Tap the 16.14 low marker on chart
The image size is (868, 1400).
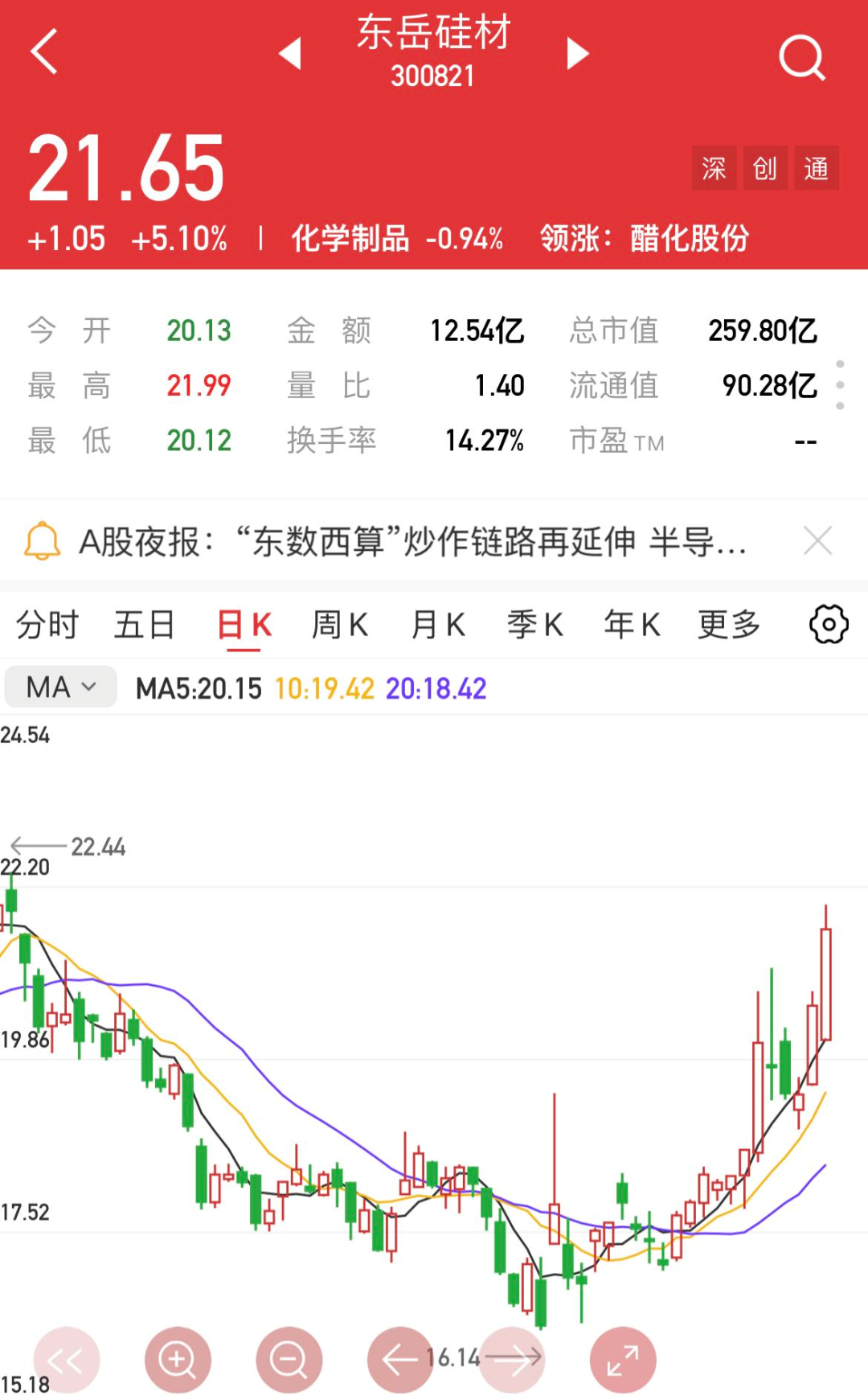(453, 1358)
